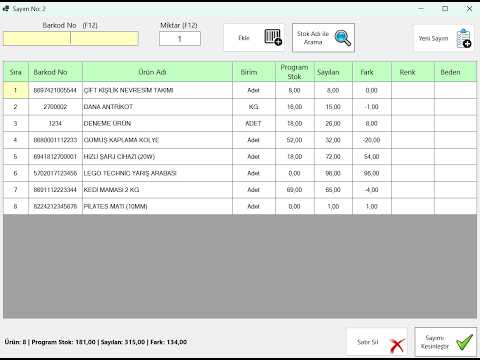The image size is (480, 360).
Task: Click the empty Beden cell of DANA ANTRİKOT
Action: click(456, 107)
